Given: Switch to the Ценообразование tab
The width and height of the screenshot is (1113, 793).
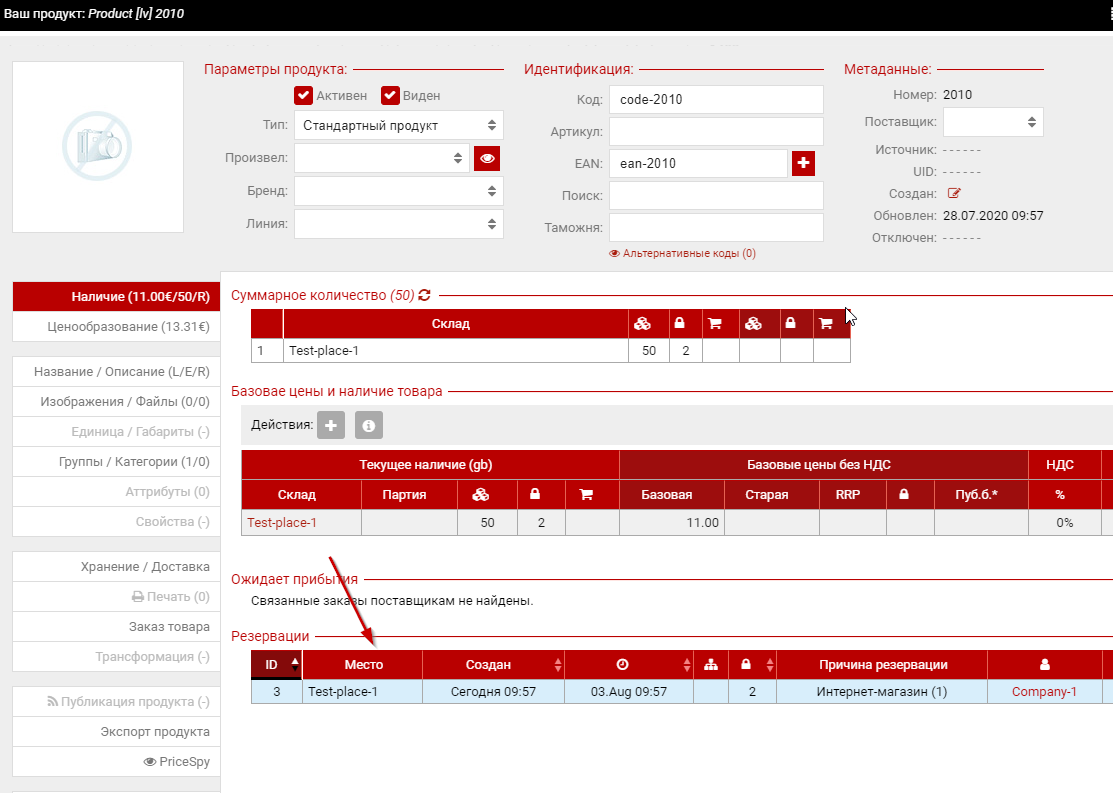Looking at the screenshot, I should (x=116, y=327).
